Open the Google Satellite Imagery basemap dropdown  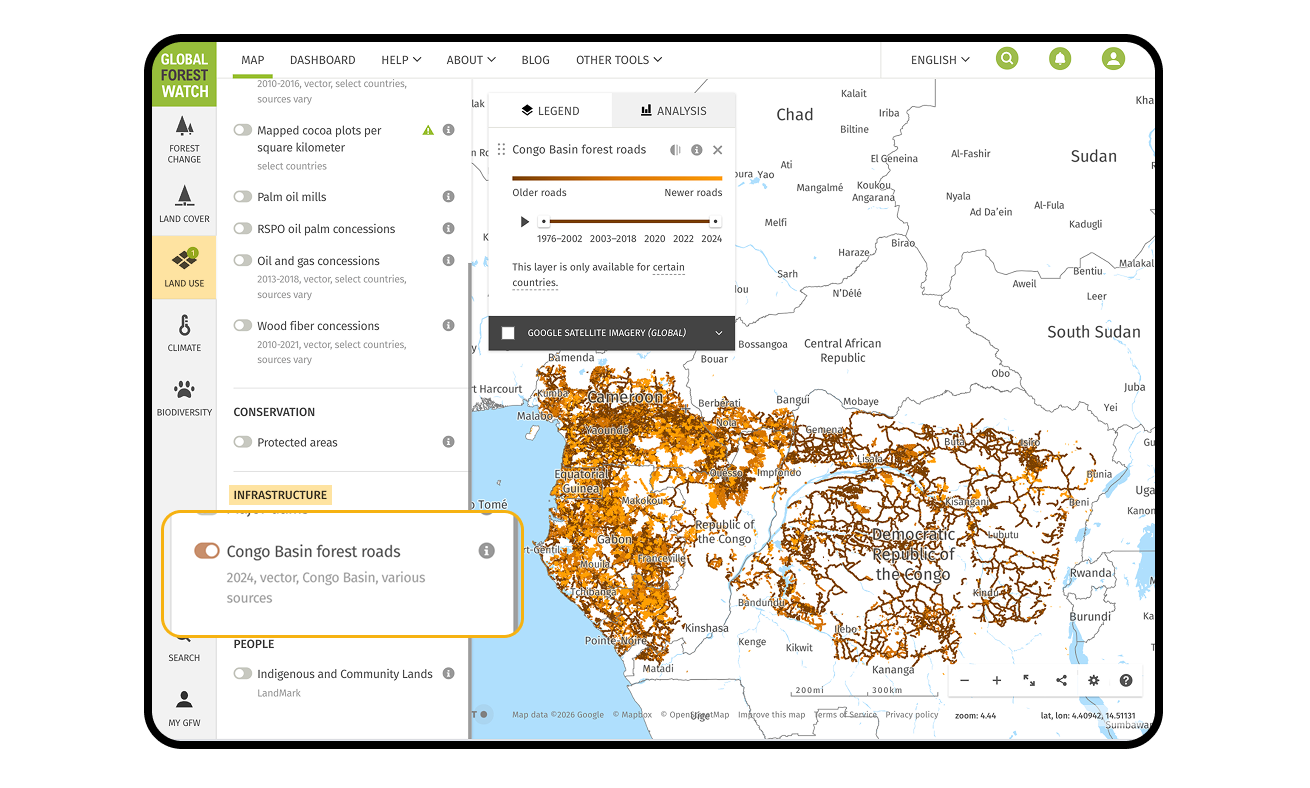pyautogui.click(x=718, y=333)
